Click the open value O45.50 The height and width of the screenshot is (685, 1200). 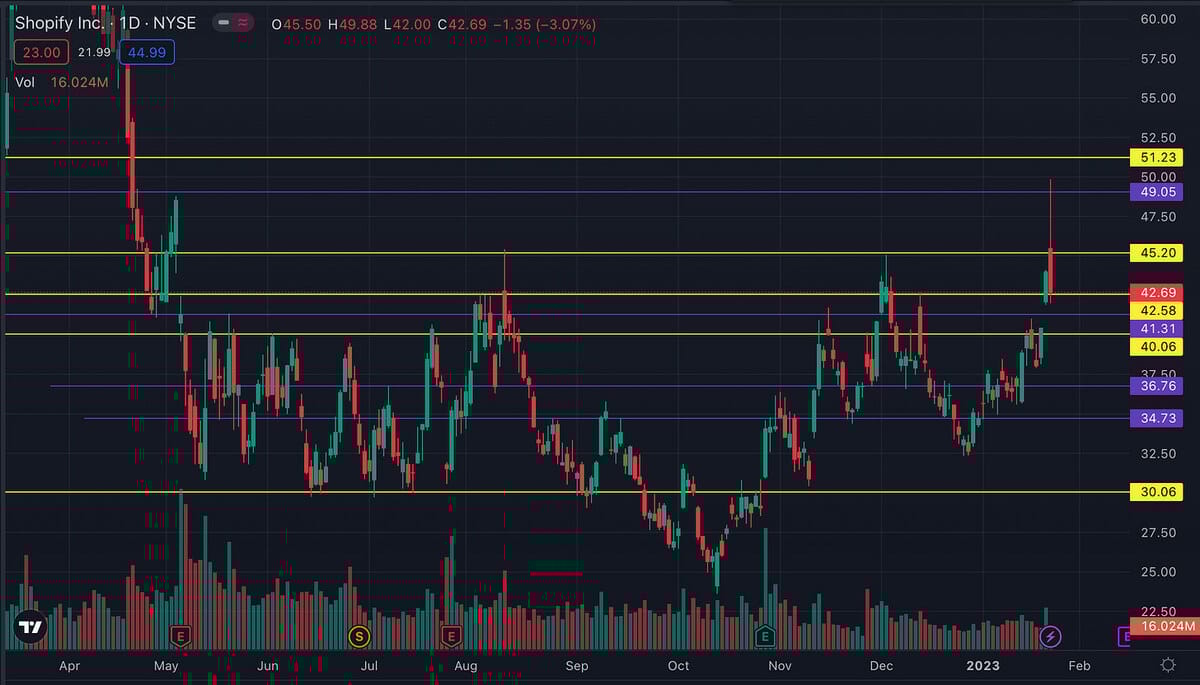(x=295, y=23)
